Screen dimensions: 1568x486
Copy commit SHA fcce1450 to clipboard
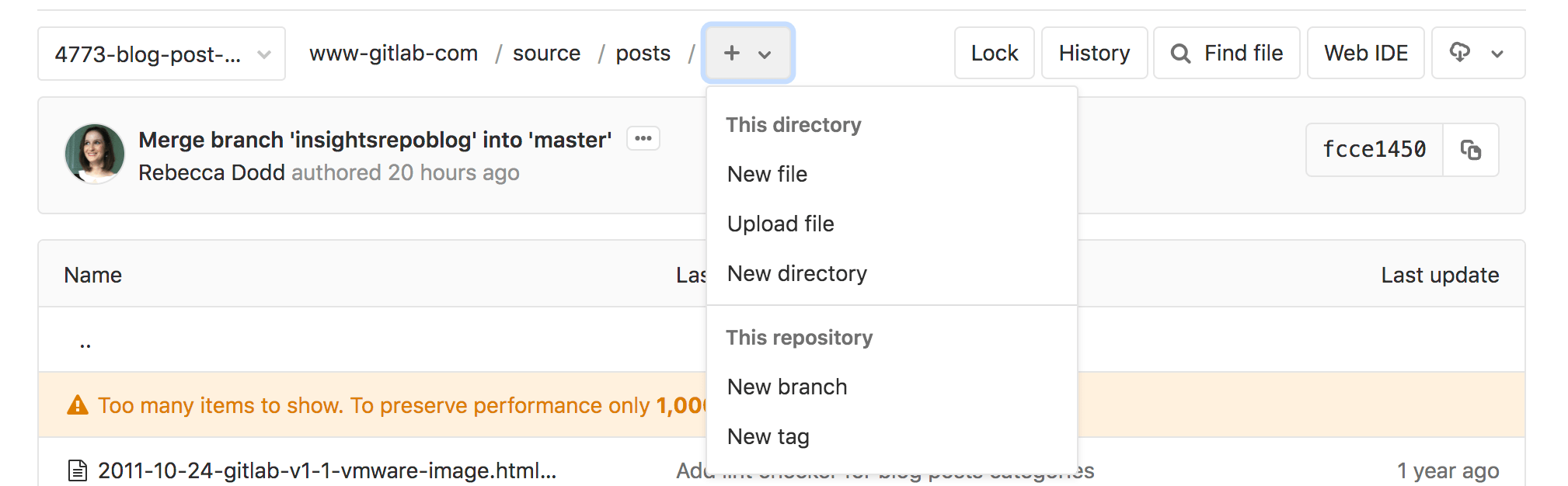tap(1470, 150)
